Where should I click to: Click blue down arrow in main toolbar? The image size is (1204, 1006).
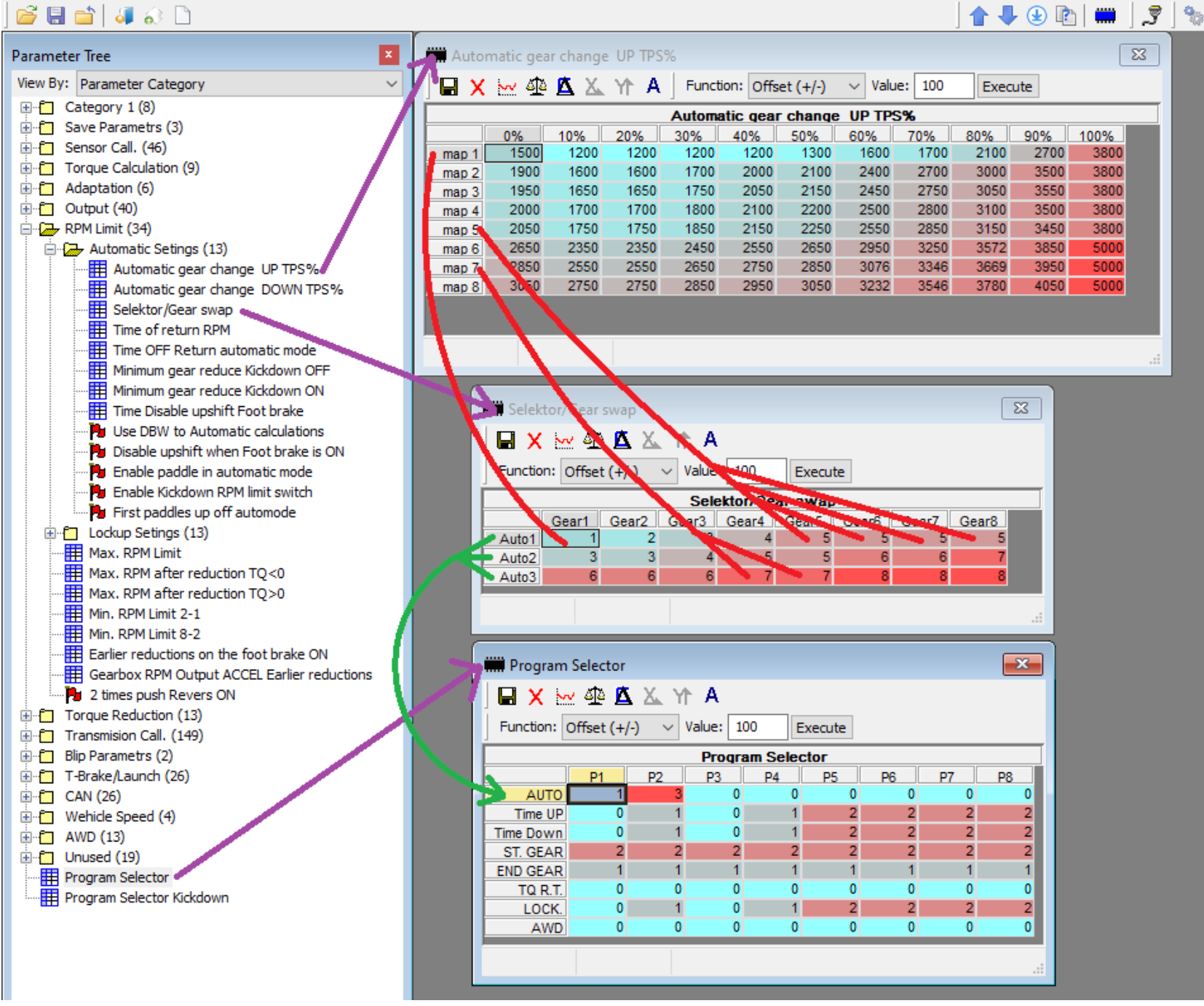point(1007,15)
